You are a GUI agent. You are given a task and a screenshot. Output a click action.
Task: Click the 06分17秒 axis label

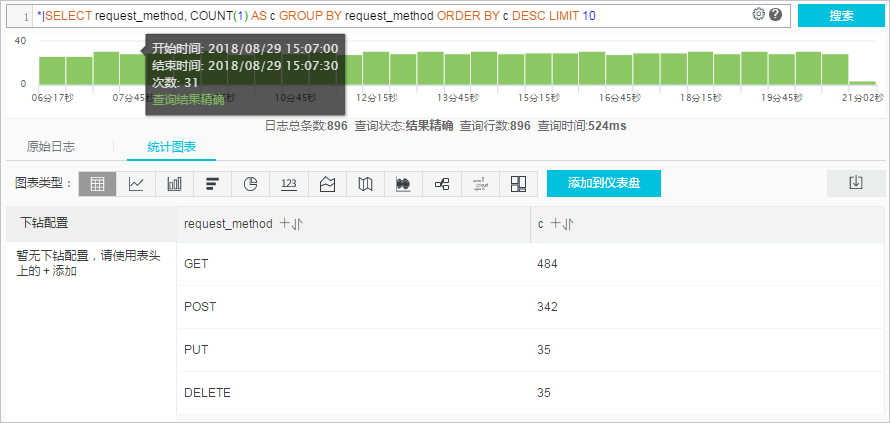(53, 98)
